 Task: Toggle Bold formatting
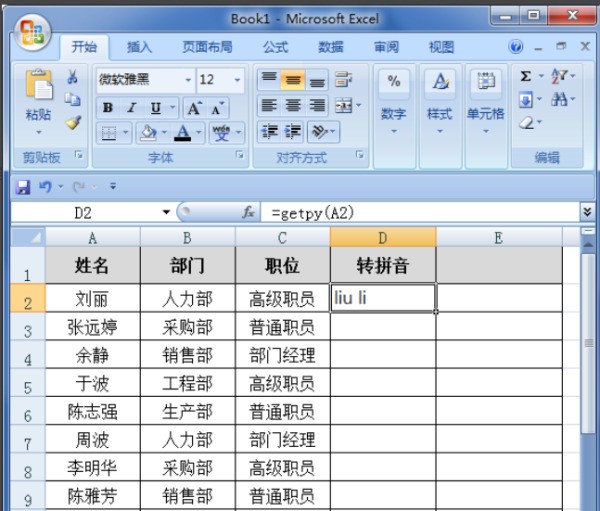(107, 107)
